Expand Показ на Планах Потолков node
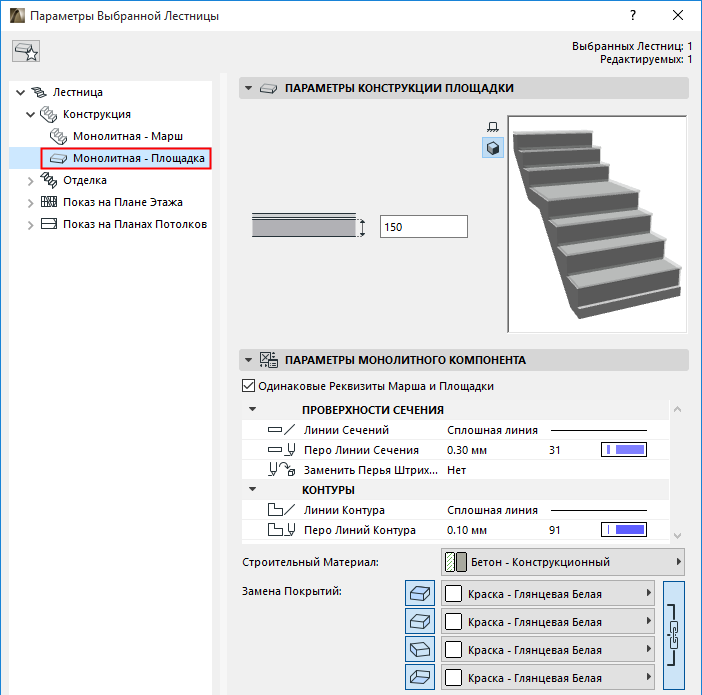Screen dimensions: 702x695 point(30,225)
